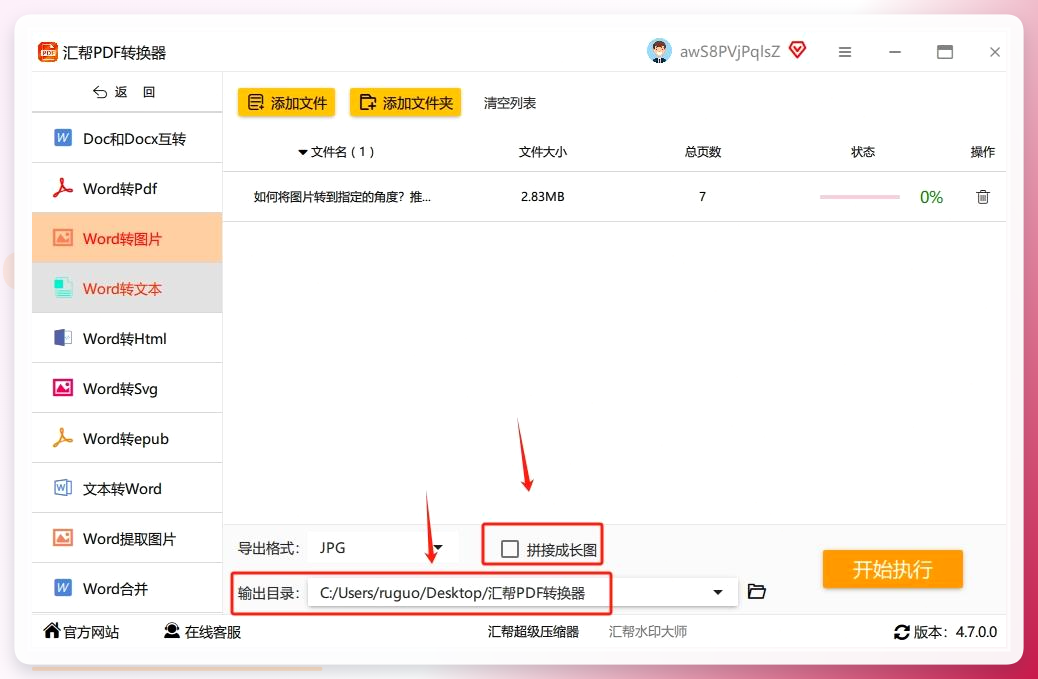Click the Word转Html icon
This screenshot has height=679, width=1038.
pyautogui.click(x=63, y=338)
